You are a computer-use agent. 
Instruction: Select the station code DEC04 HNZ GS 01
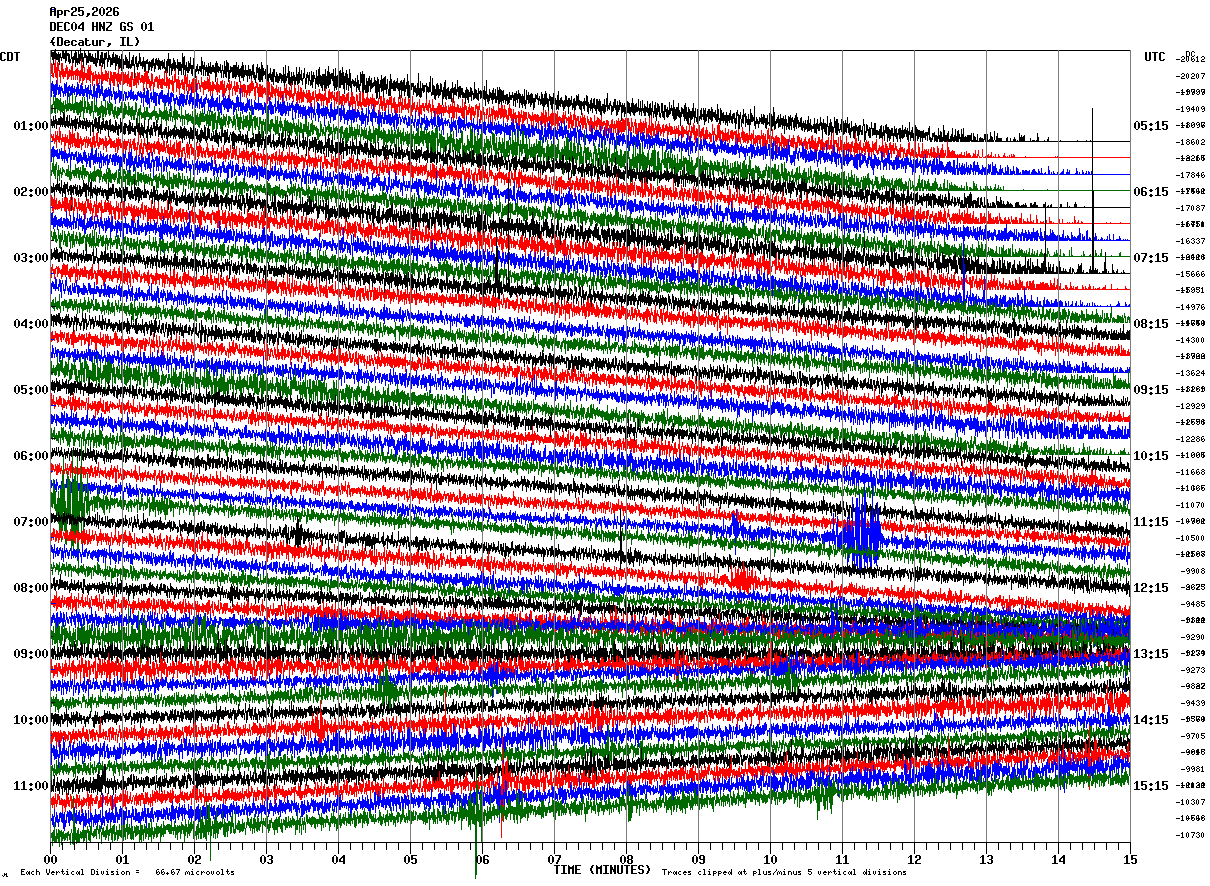[102, 27]
